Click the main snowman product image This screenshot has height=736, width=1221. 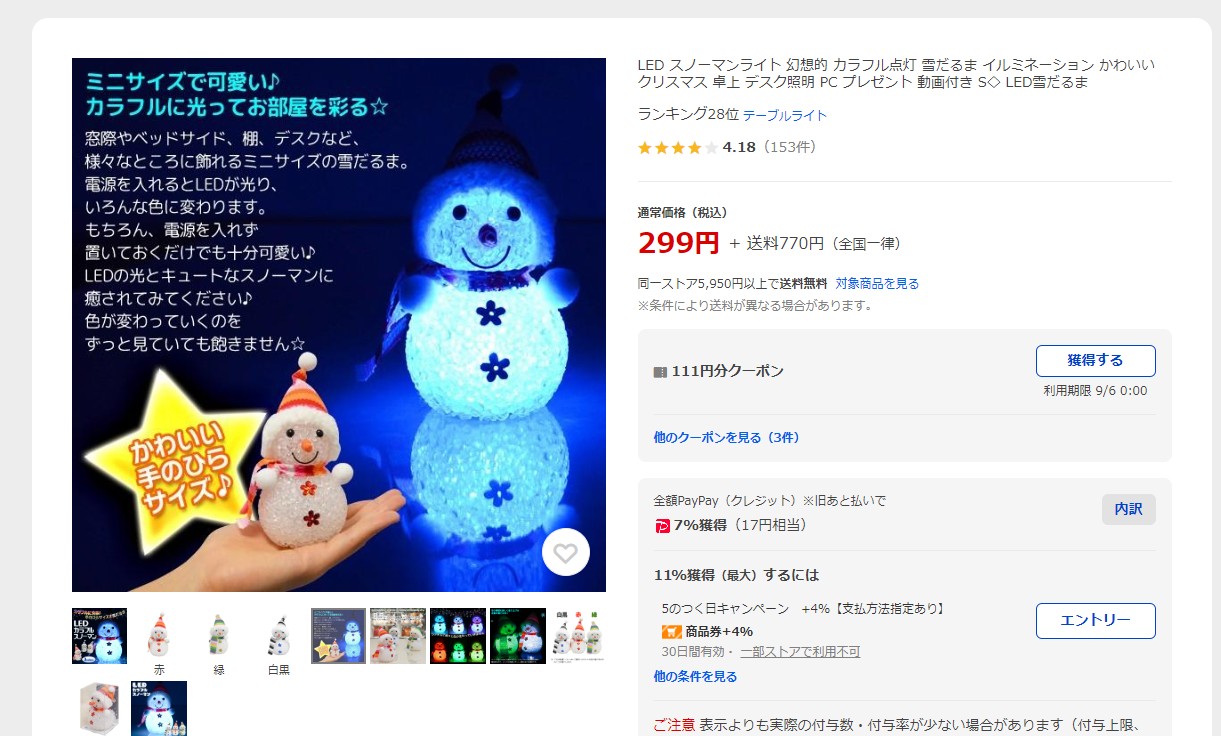click(339, 325)
